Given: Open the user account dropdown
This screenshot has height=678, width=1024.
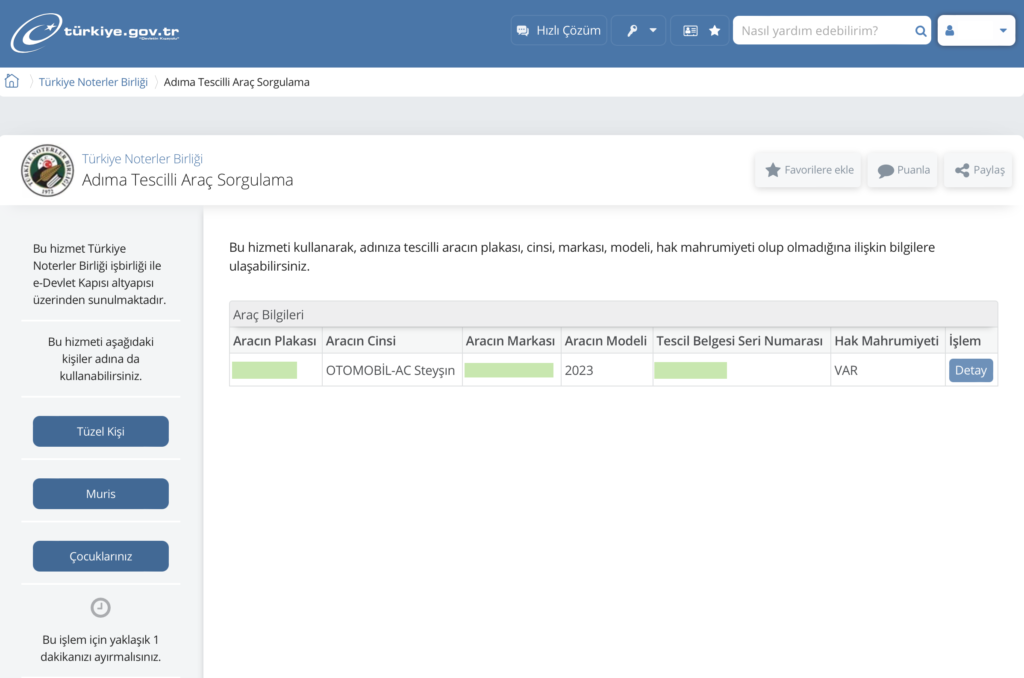Looking at the screenshot, I should (x=976, y=31).
